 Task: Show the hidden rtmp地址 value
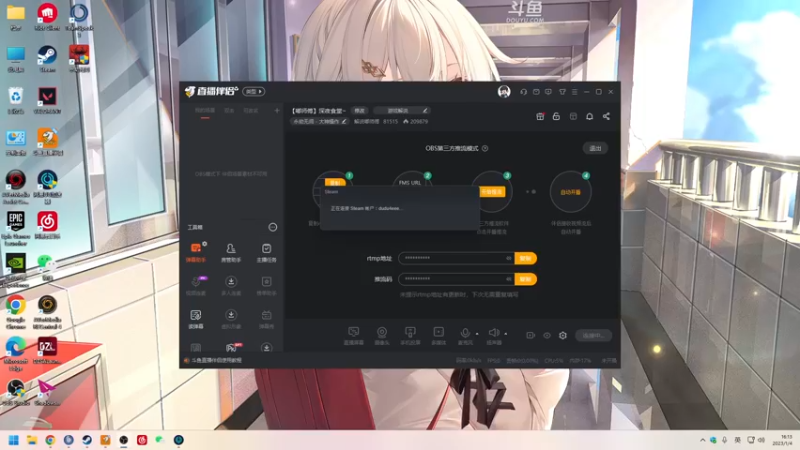point(509,258)
